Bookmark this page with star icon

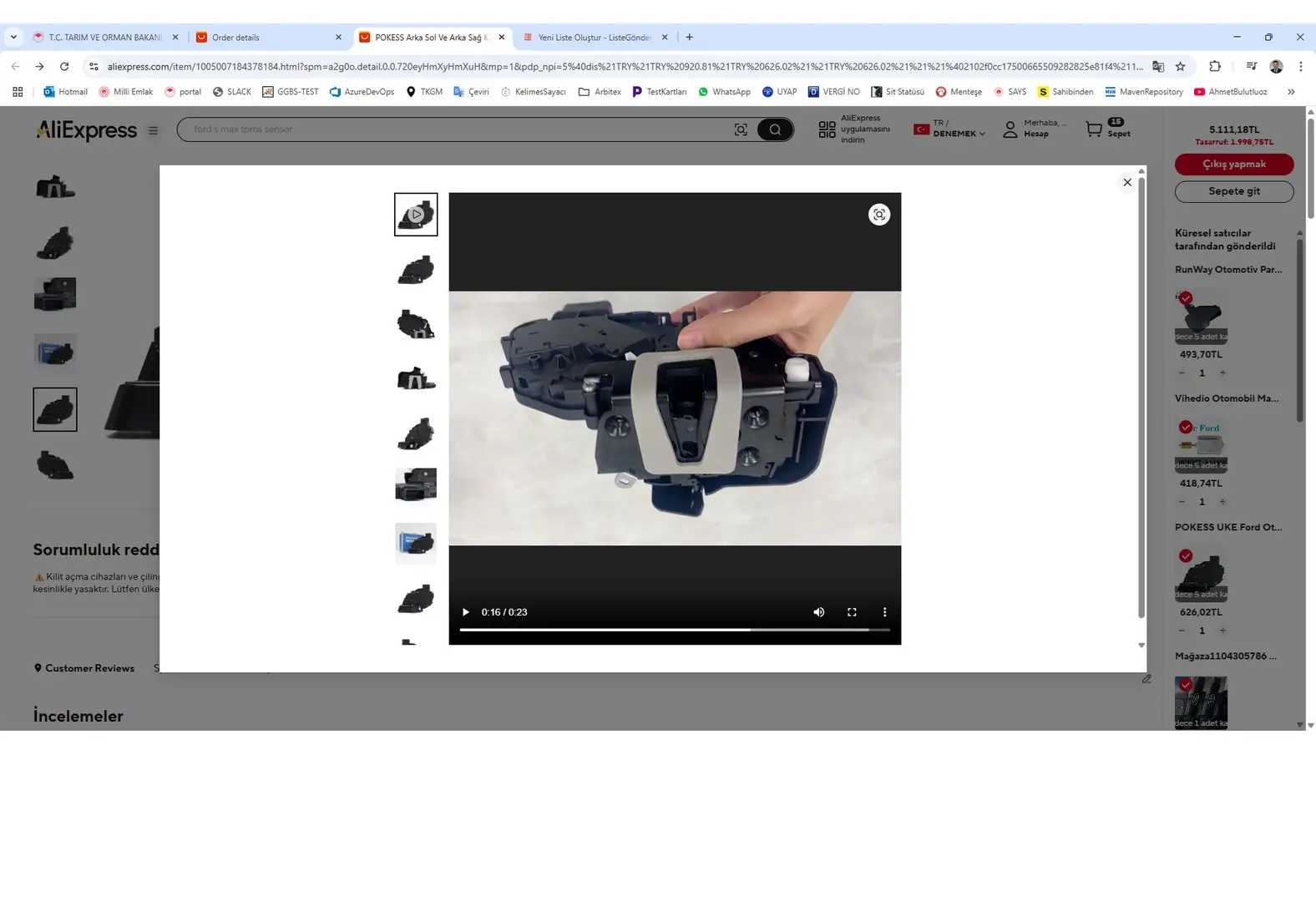(1180, 67)
